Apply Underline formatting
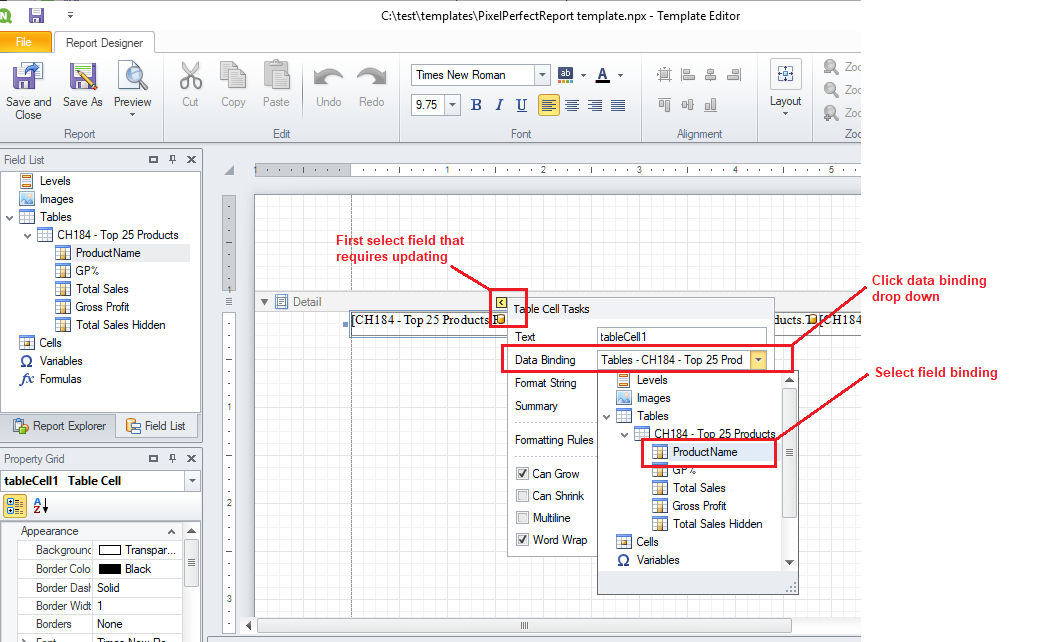The height and width of the screenshot is (642, 1042). (522, 105)
